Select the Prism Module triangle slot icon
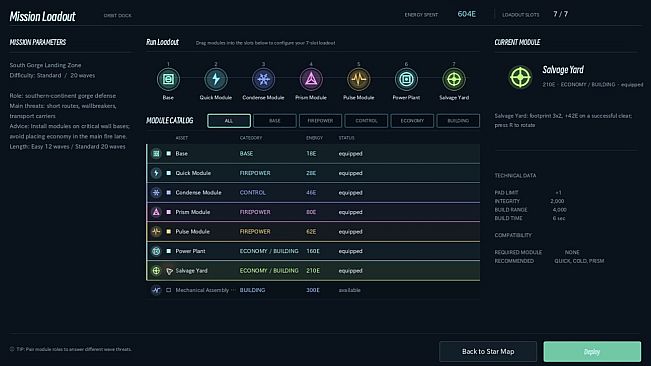 pos(311,79)
